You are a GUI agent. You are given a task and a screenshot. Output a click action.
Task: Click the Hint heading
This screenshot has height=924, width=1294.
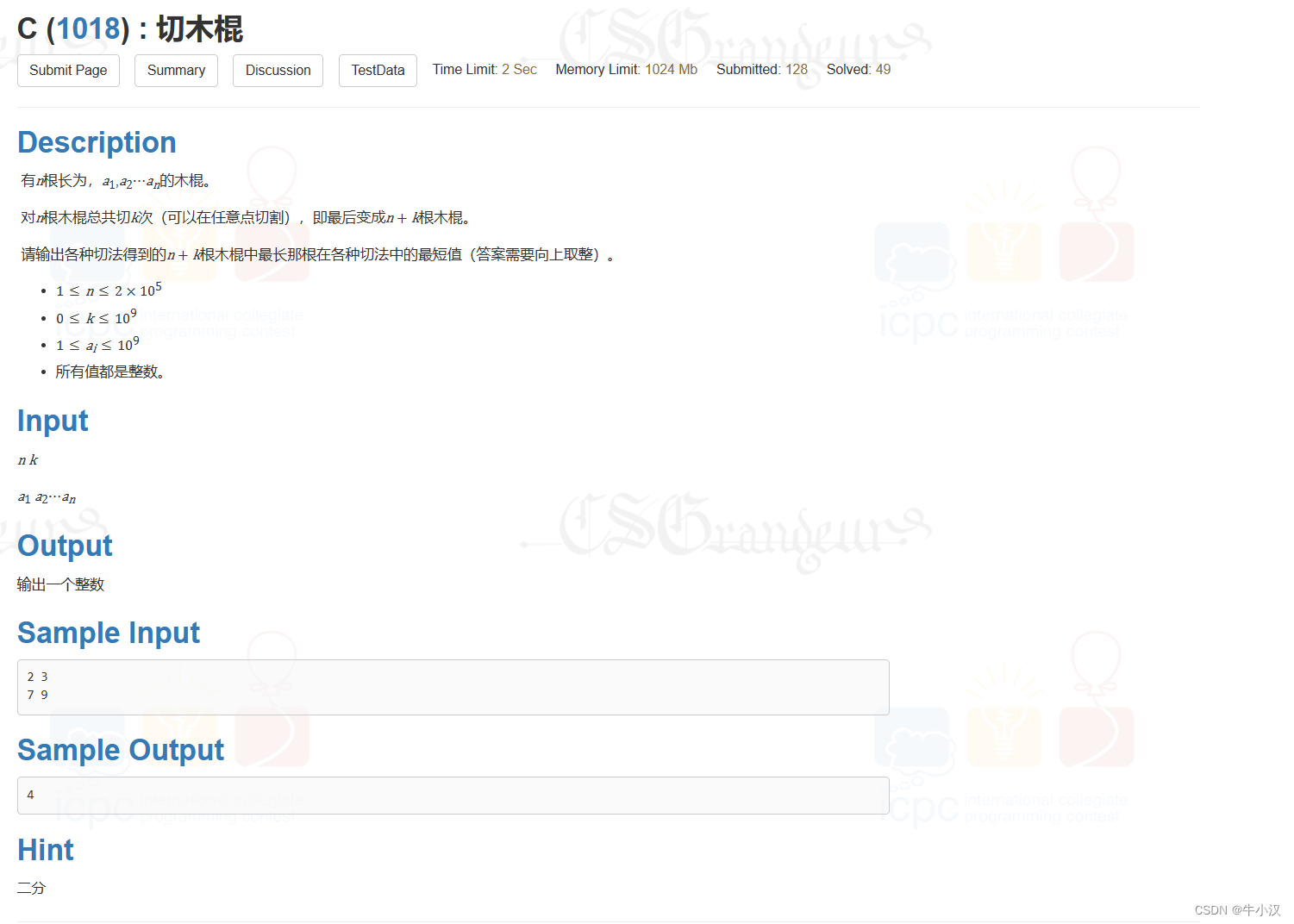[46, 850]
